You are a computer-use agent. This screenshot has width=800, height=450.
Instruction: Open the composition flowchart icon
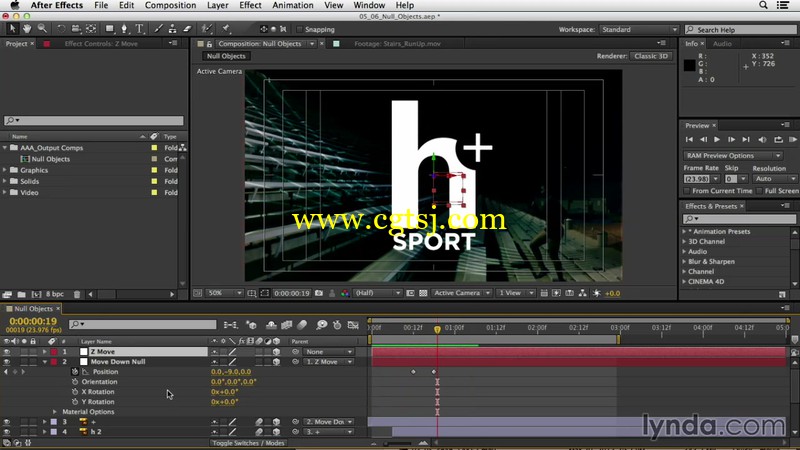[582, 293]
